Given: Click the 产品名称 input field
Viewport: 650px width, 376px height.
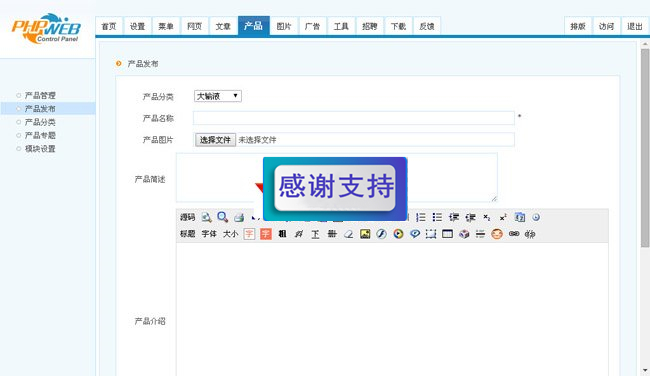Looking at the screenshot, I should 354,118.
